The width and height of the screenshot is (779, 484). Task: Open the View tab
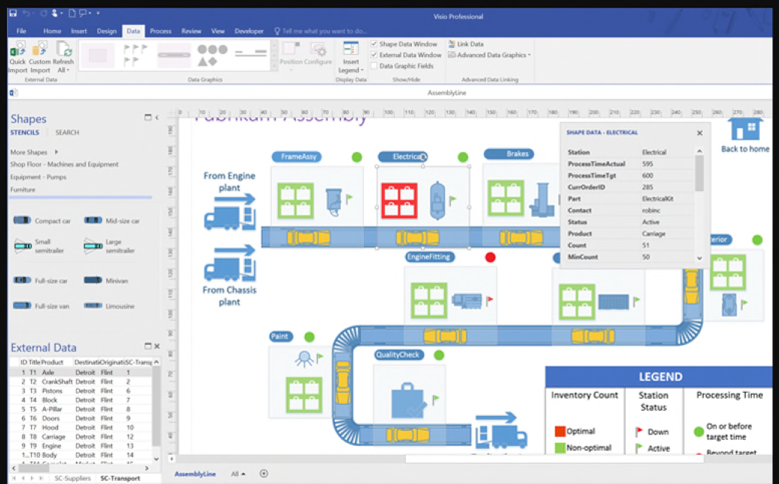tap(218, 31)
